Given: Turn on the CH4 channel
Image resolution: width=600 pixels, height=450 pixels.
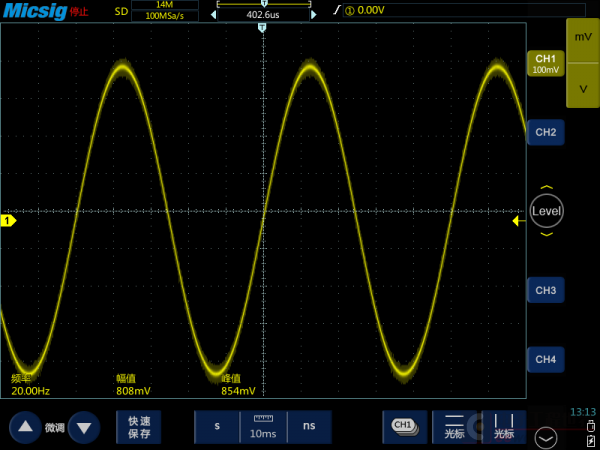Looking at the screenshot, I should tap(546, 359).
